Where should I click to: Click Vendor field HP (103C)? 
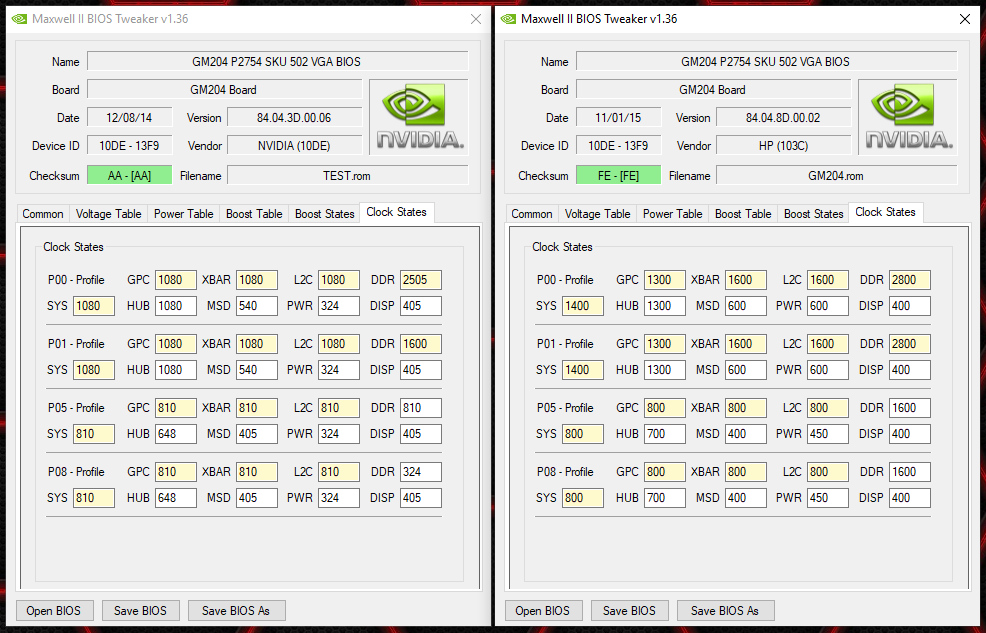tap(784, 146)
